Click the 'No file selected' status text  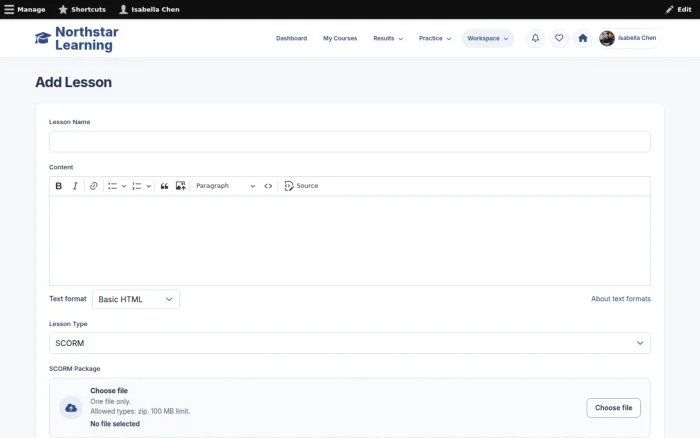(115, 424)
